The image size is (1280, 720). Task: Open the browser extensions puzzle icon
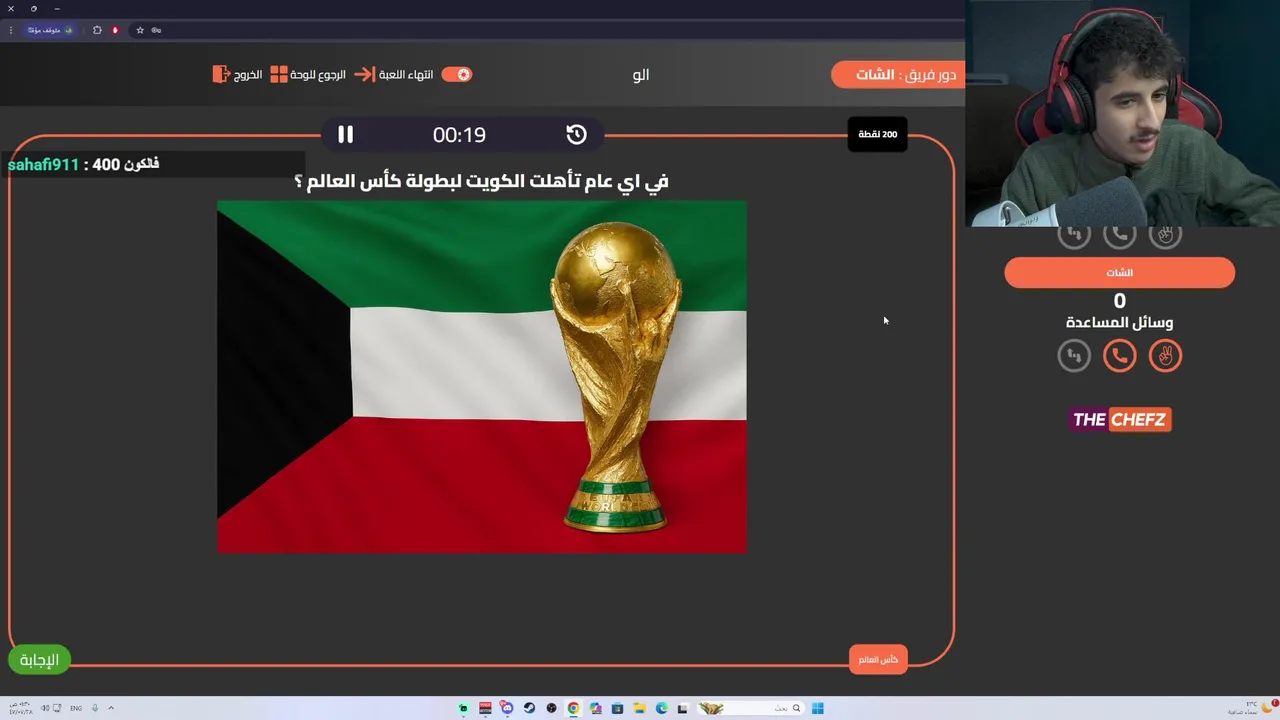[97, 30]
